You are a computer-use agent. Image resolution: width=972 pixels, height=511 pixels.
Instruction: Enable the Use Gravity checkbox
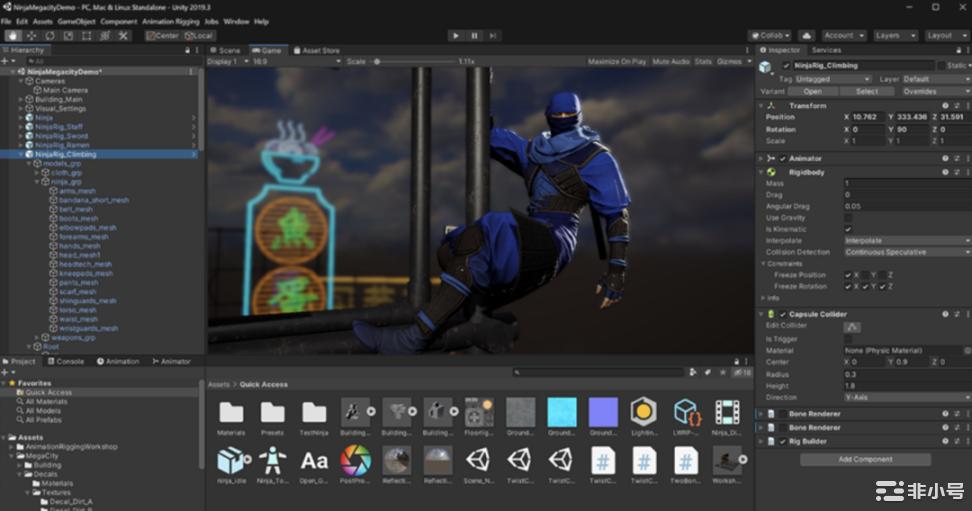pyautogui.click(x=848, y=217)
